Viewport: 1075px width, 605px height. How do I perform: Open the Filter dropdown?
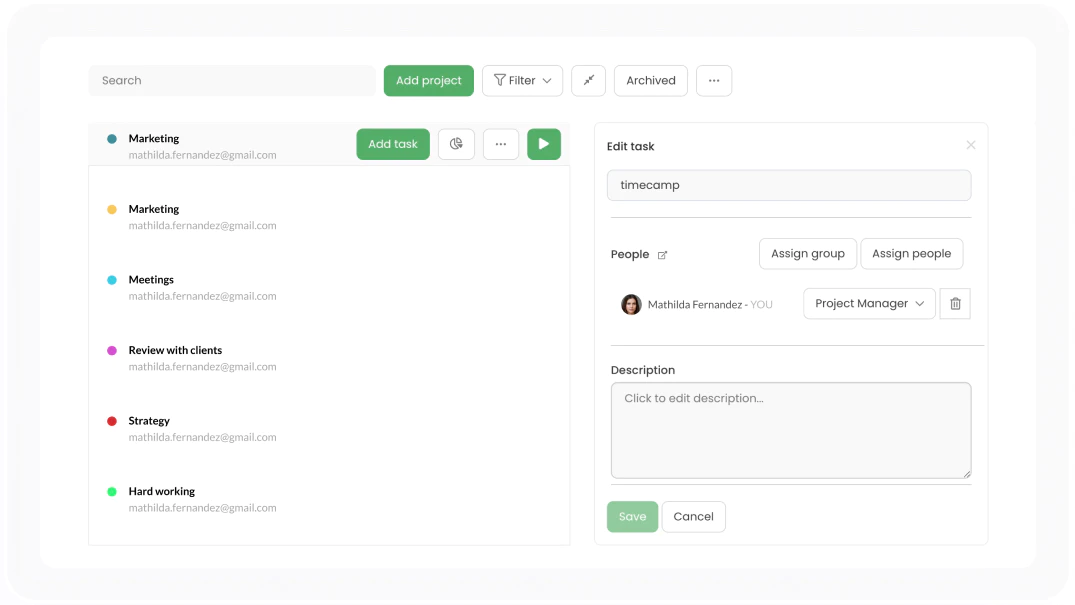coord(522,80)
